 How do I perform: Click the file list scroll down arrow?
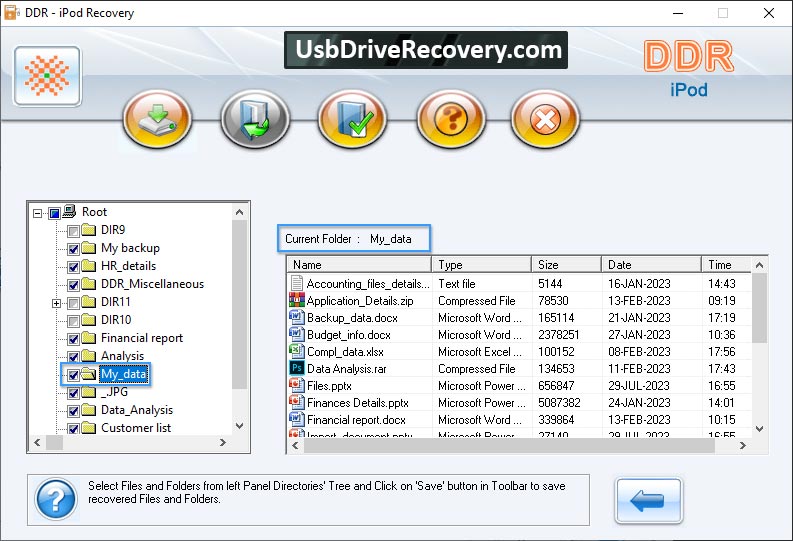click(x=759, y=429)
